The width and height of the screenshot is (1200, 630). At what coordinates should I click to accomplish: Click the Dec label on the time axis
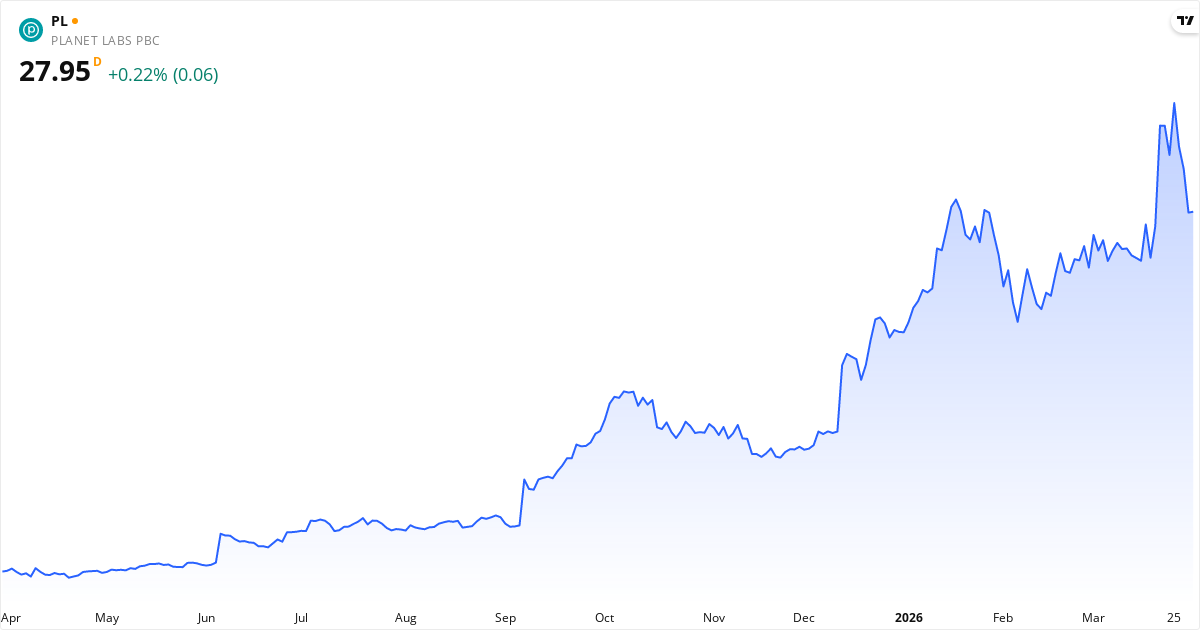[x=803, y=618]
